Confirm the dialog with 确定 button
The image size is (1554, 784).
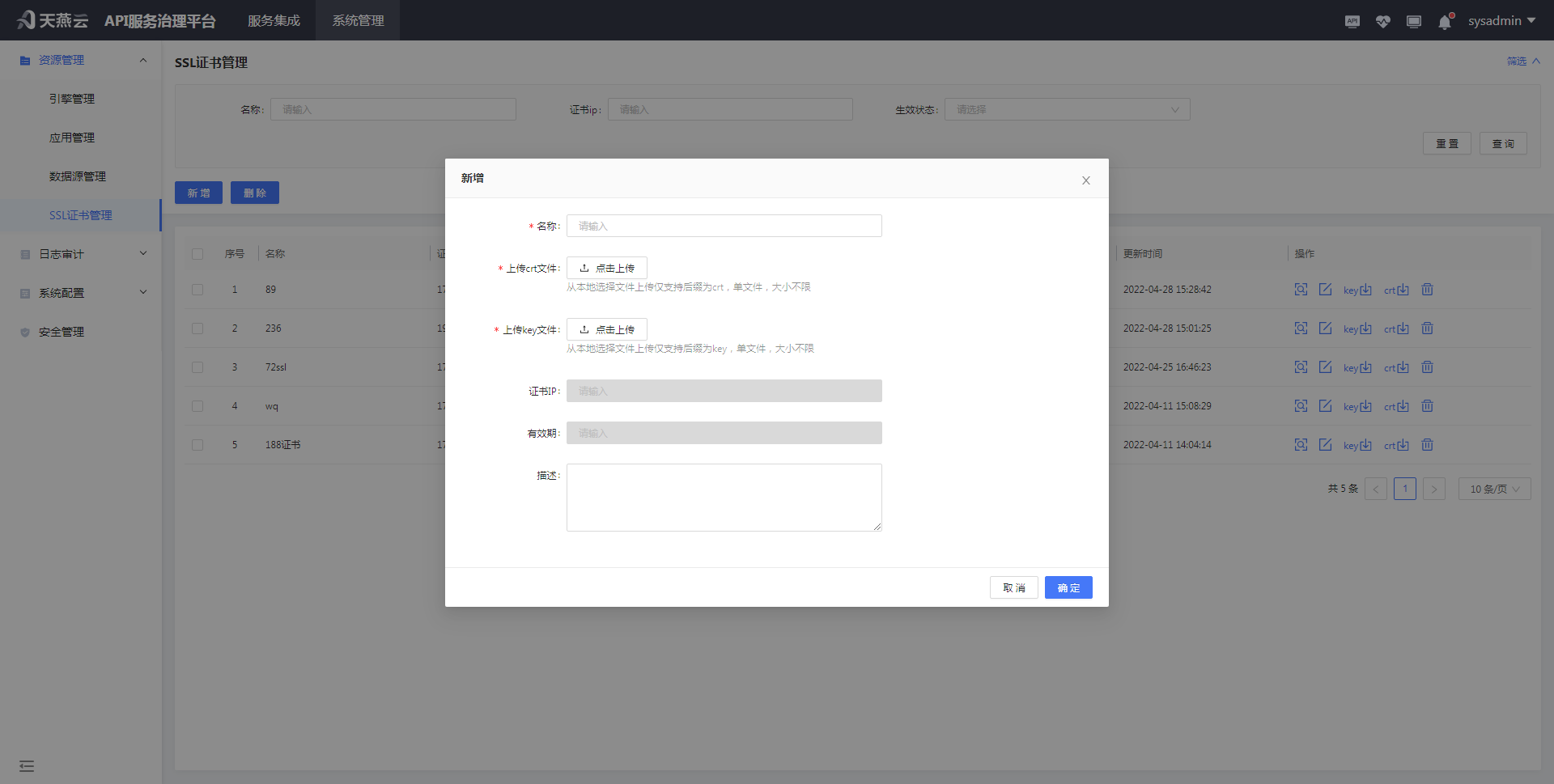(1068, 587)
